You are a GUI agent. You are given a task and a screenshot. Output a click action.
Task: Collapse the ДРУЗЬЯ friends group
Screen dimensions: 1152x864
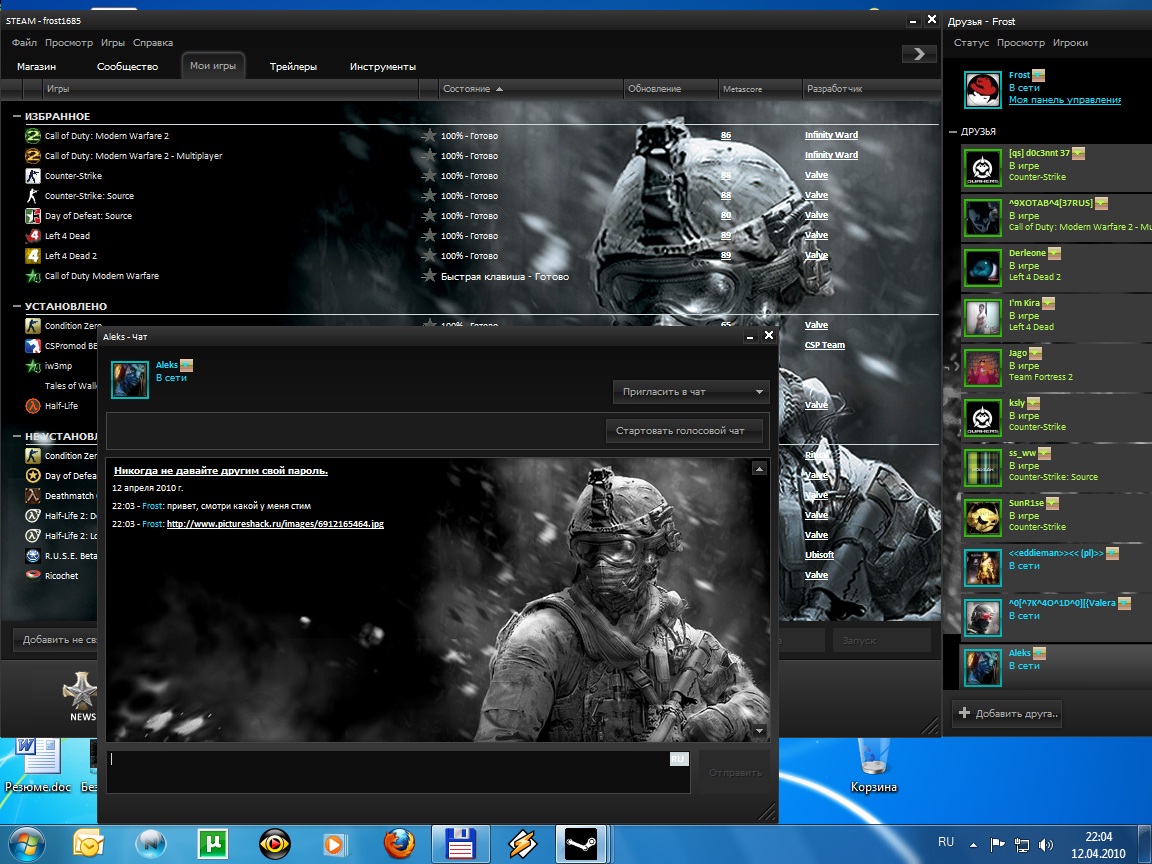[x=953, y=132]
